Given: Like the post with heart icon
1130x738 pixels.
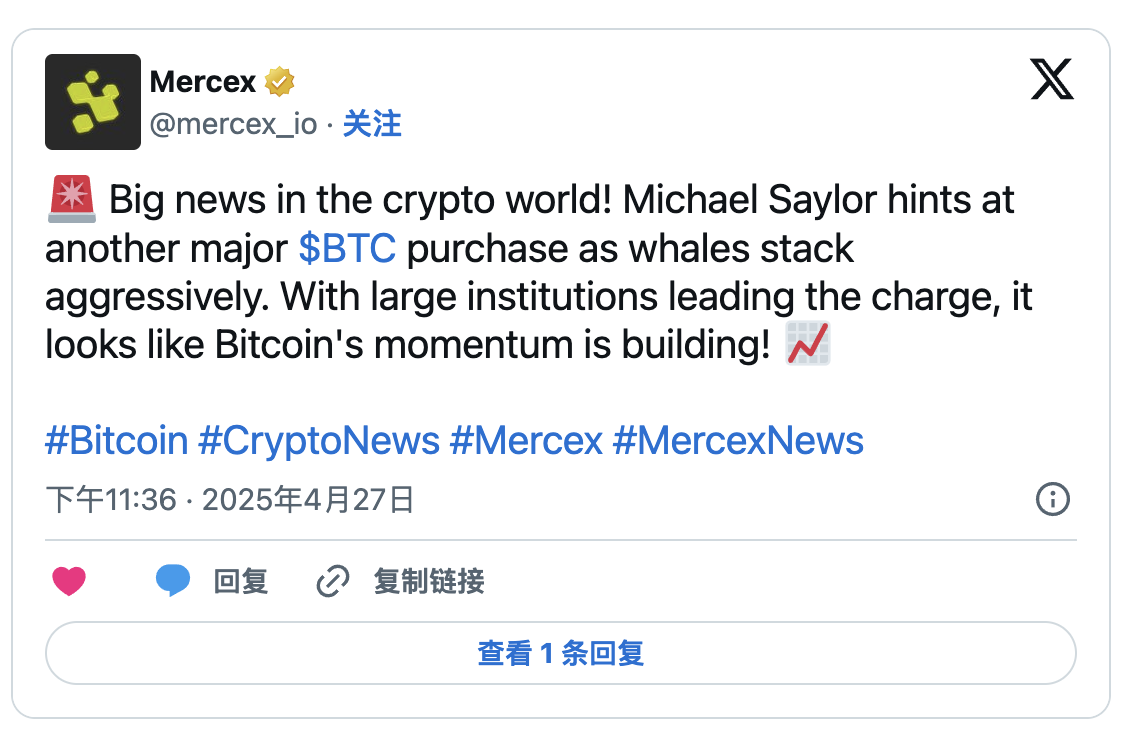Looking at the screenshot, I should pos(69,581).
